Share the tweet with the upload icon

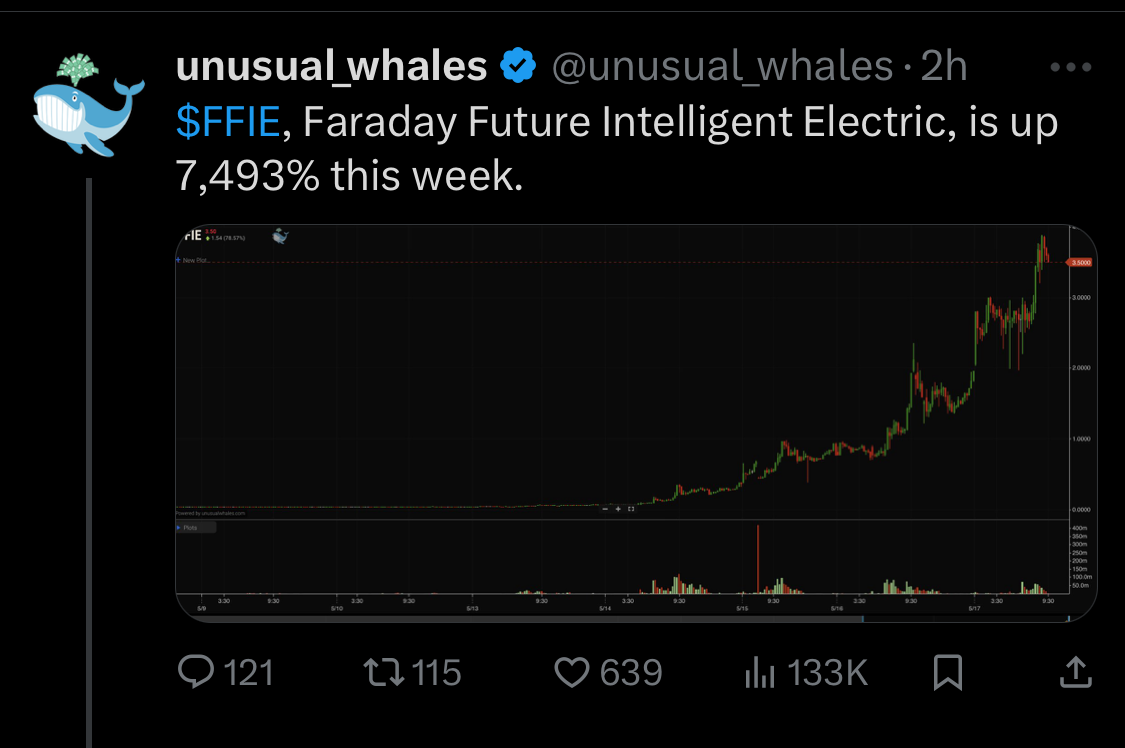click(x=1075, y=672)
